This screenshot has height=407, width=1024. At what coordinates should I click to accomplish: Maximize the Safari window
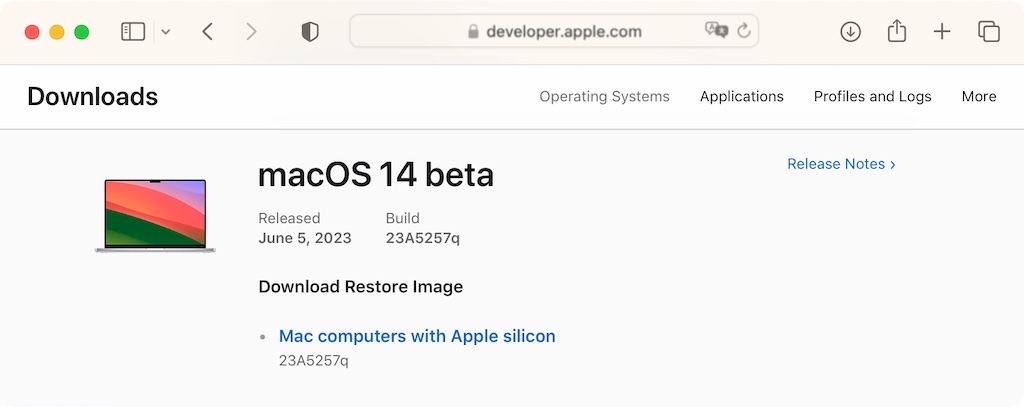click(x=82, y=32)
